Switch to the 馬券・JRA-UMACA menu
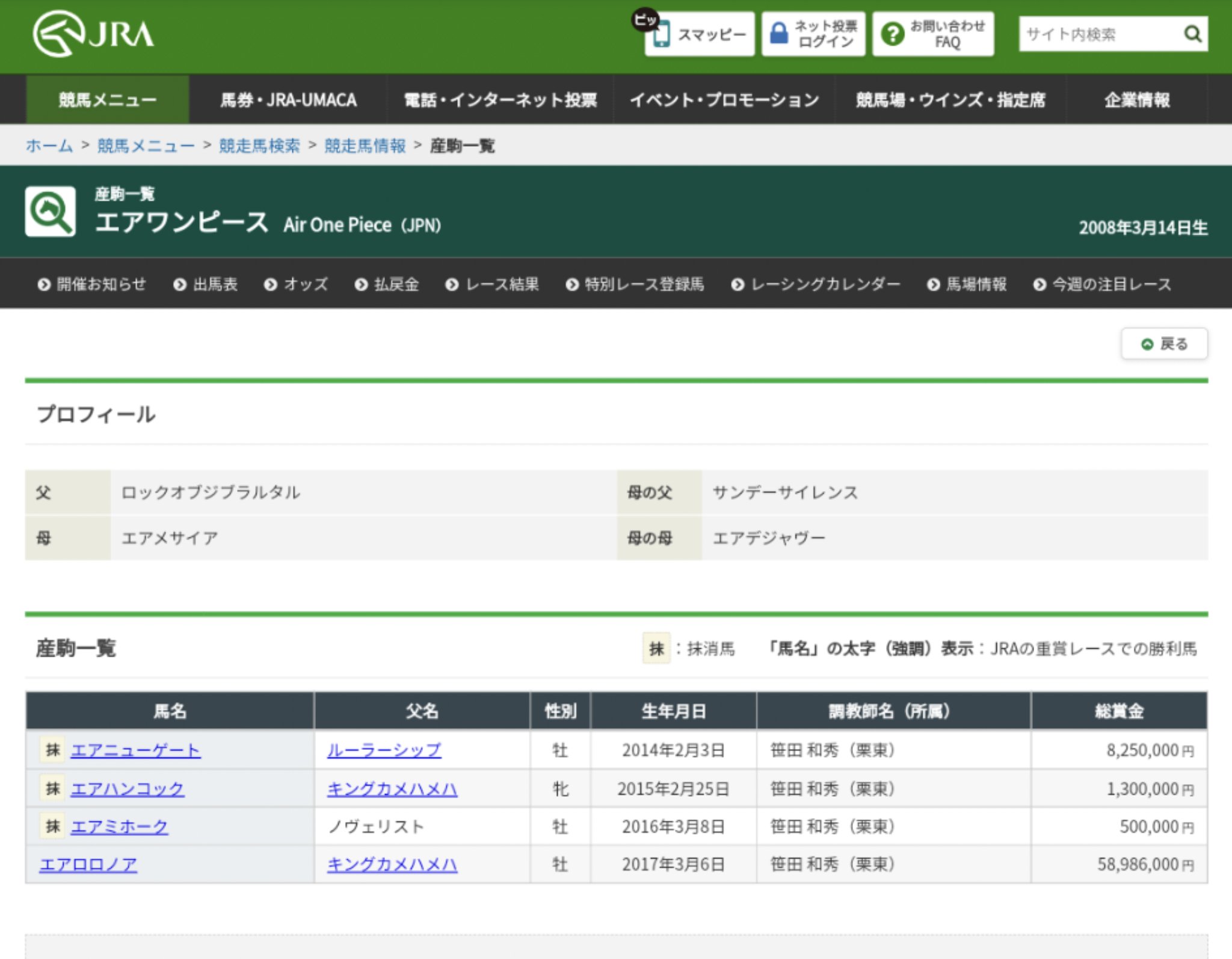Screen dimensions: 1232x959 coord(289,100)
